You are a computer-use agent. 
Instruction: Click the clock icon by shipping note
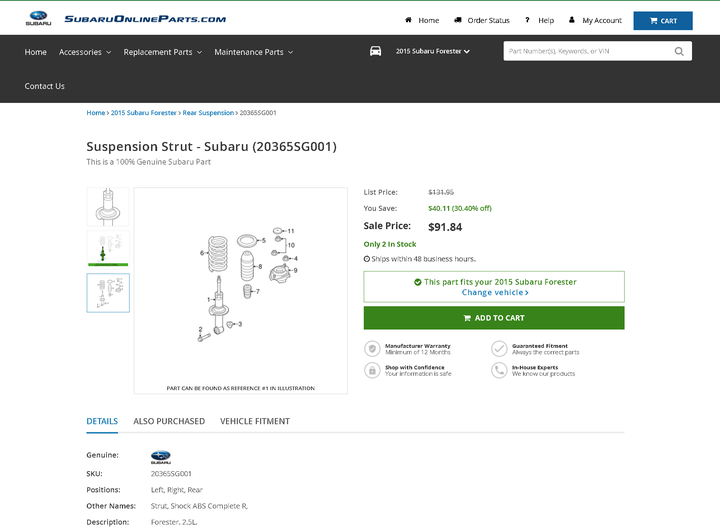tap(367, 259)
